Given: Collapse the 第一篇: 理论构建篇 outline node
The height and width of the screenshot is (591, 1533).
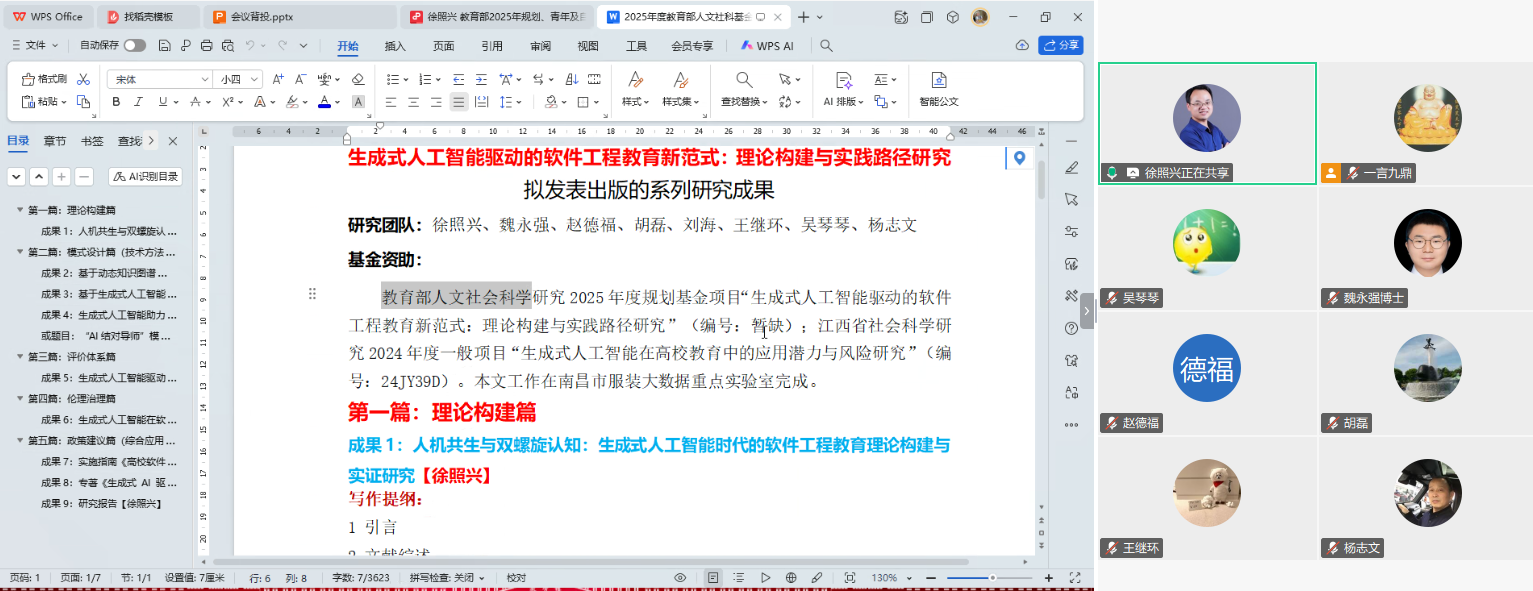Looking at the screenshot, I should [19, 210].
